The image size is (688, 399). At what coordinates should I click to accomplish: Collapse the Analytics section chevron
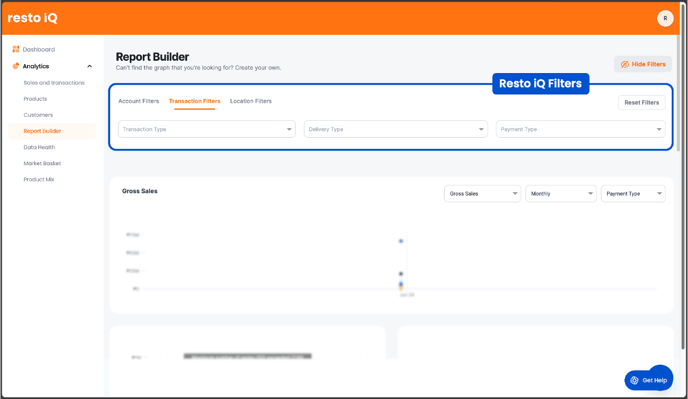click(x=90, y=66)
